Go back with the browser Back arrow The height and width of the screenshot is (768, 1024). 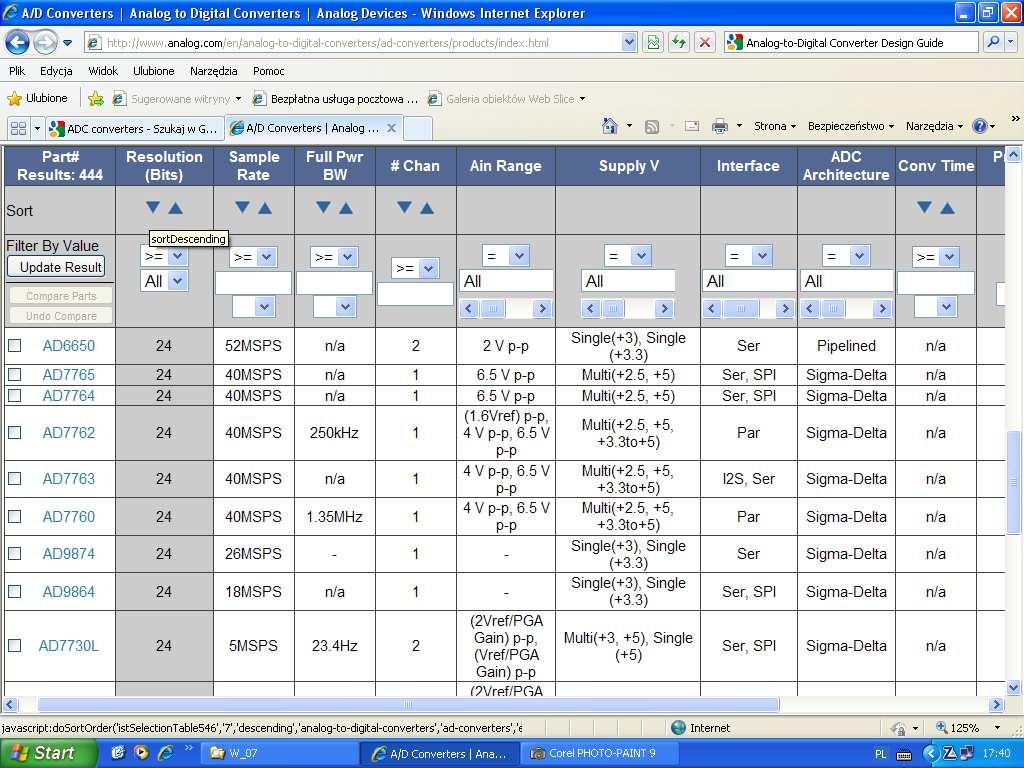(x=18, y=43)
